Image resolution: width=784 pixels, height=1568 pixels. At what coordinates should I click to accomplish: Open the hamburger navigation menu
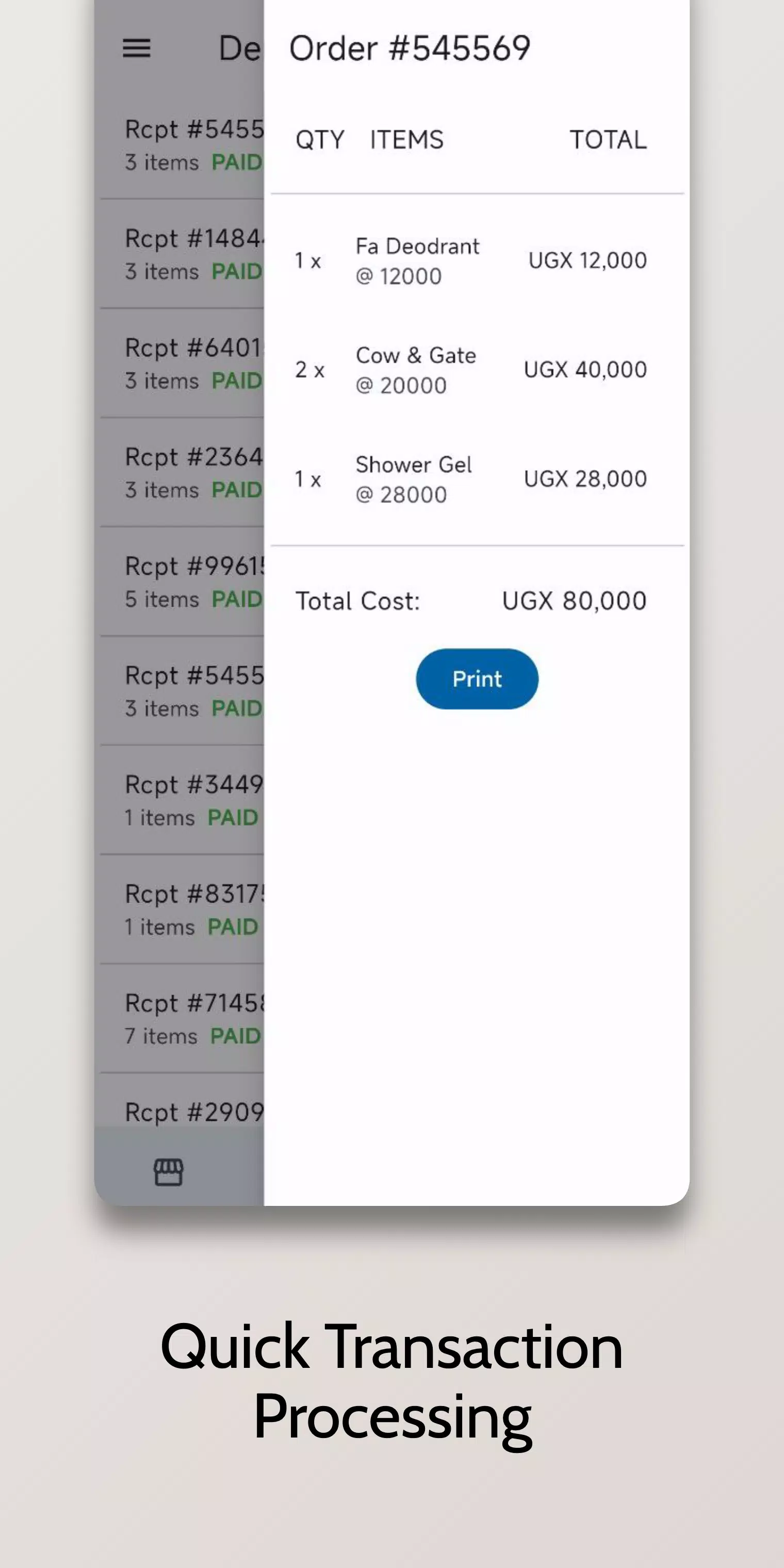point(136,48)
